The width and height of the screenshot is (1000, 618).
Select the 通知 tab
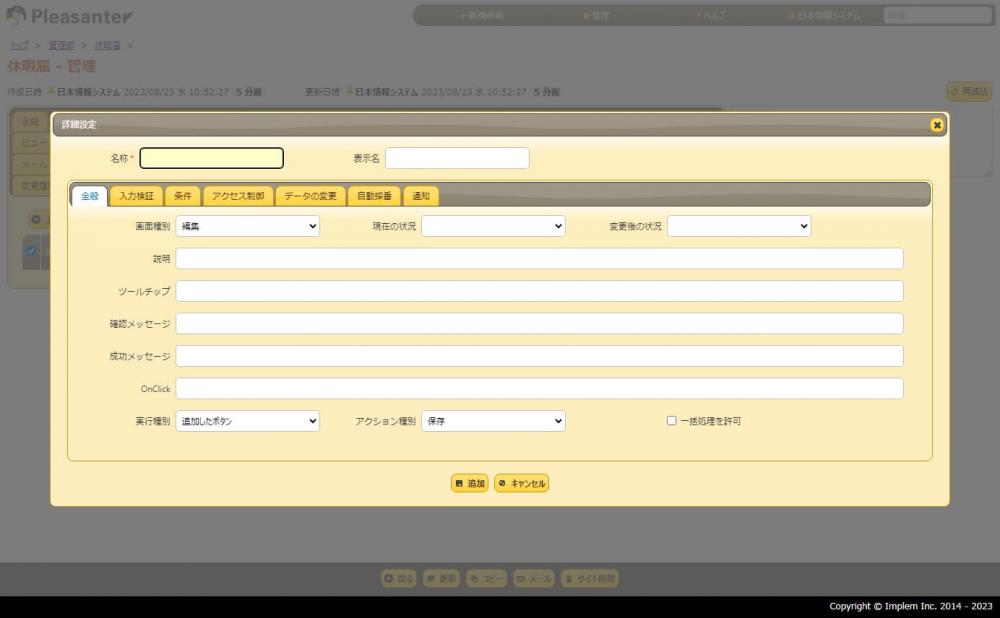point(421,196)
